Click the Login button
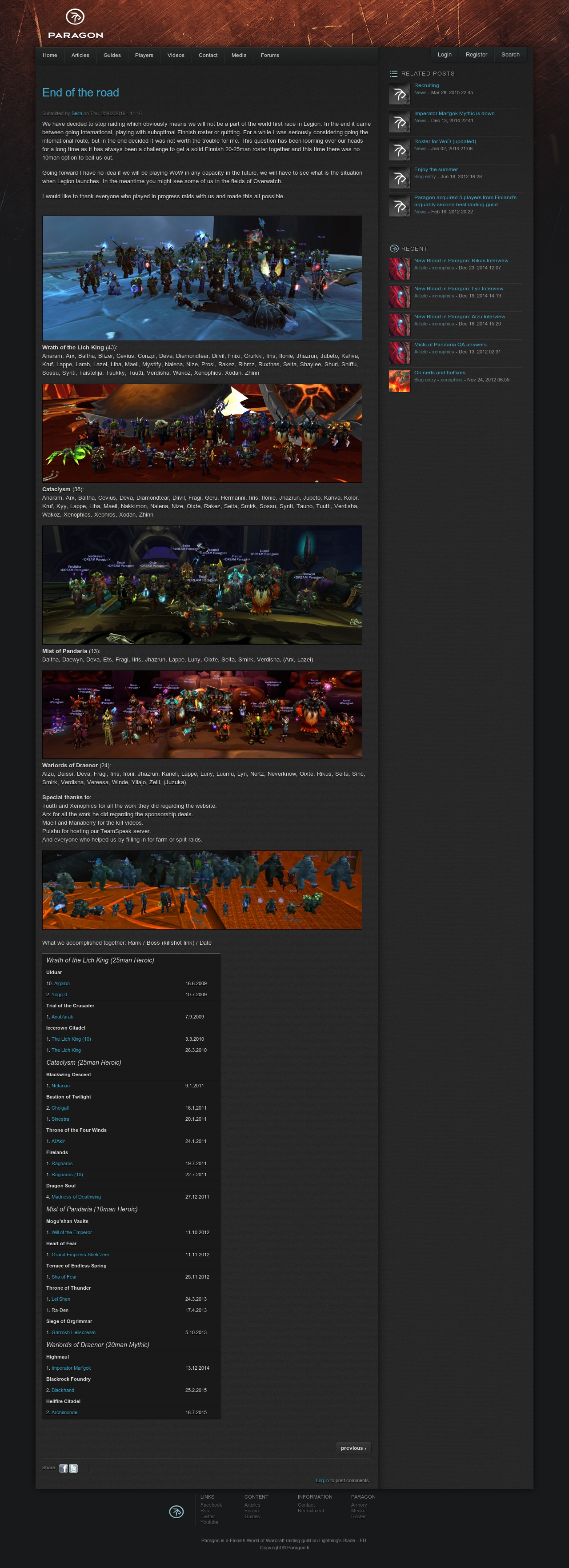The image size is (569, 1568). (445, 55)
